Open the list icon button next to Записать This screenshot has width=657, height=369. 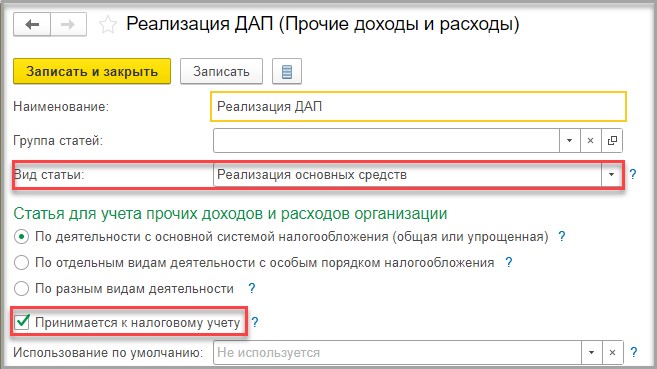(x=287, y=71)
